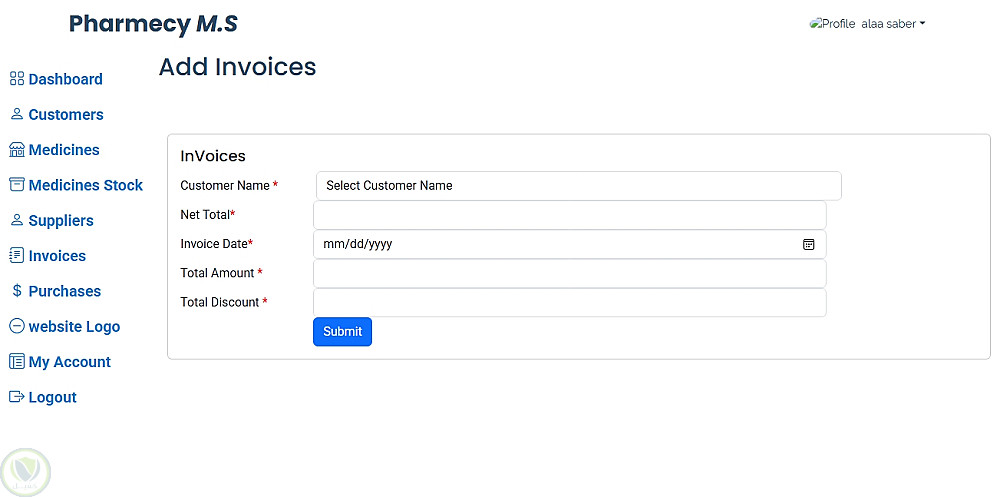Focus the Net Total input field
Screen dimensions: 1000x497
pyautogui.click(x=569, y=215)
